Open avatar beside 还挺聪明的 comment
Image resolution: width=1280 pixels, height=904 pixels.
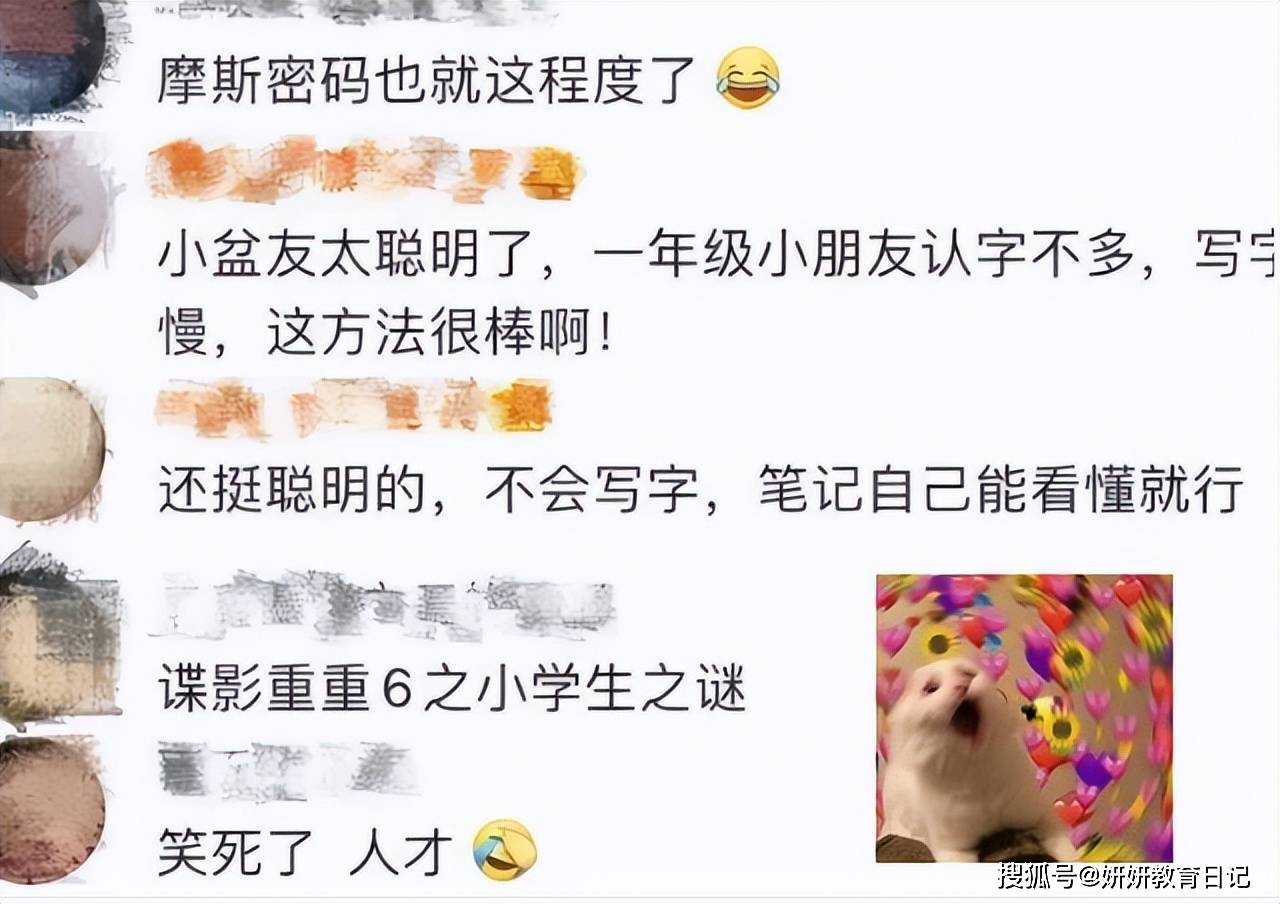click(52, 450)
